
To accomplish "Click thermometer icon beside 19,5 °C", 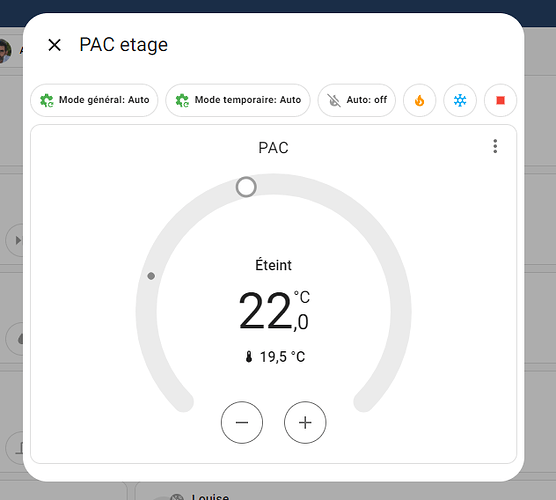I will (x=249, y=357).
